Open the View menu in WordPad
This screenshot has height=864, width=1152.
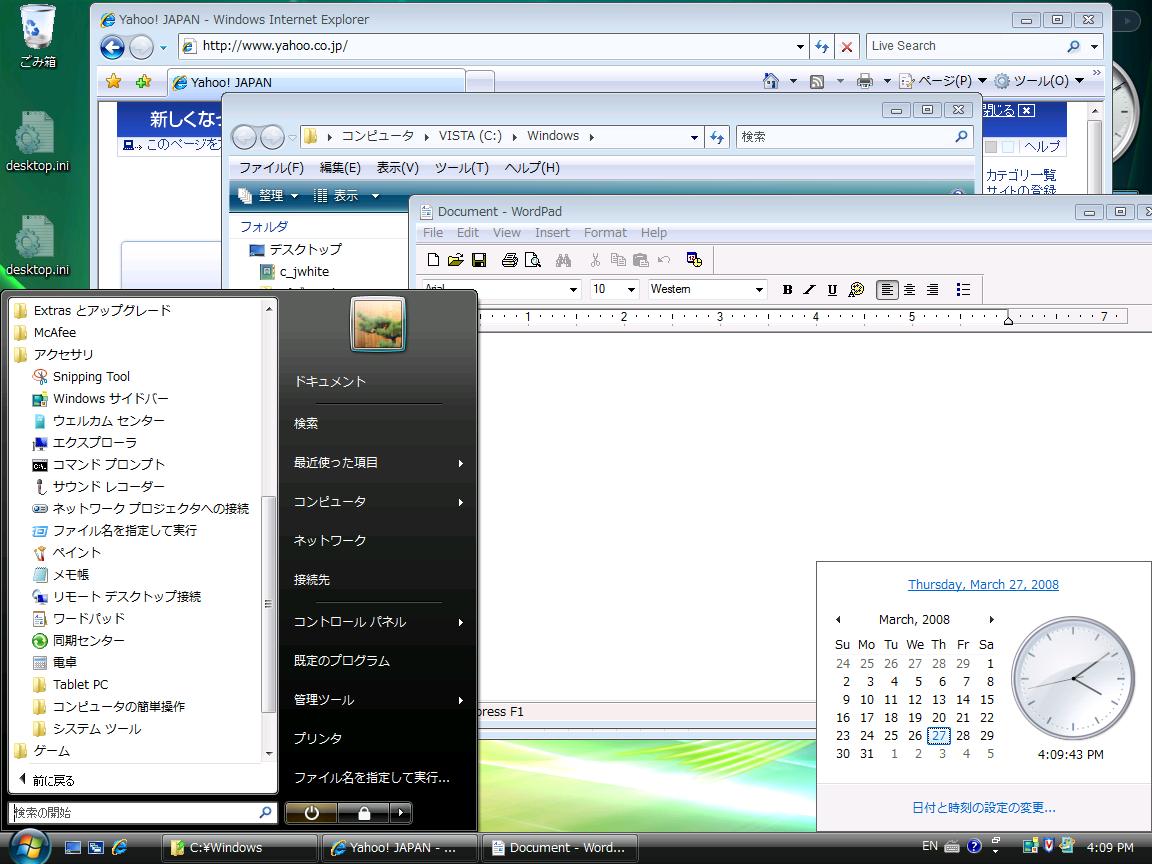point(507,233)
